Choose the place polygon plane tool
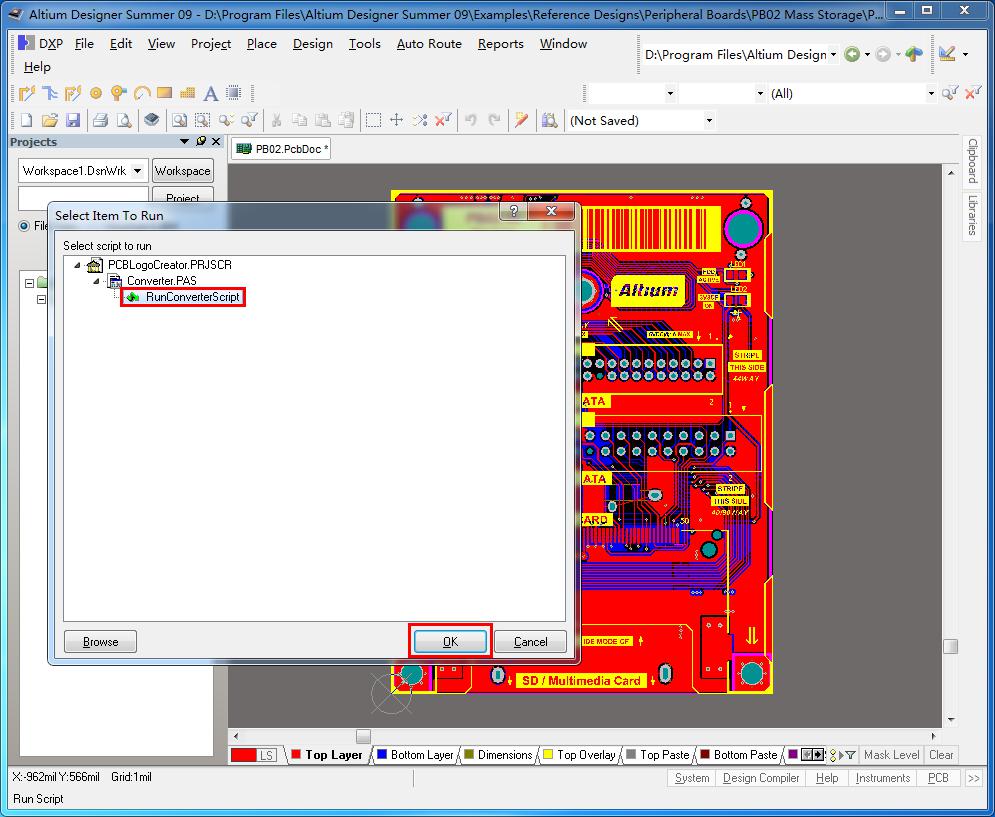The image size is (995, 817). coord(187,93)
